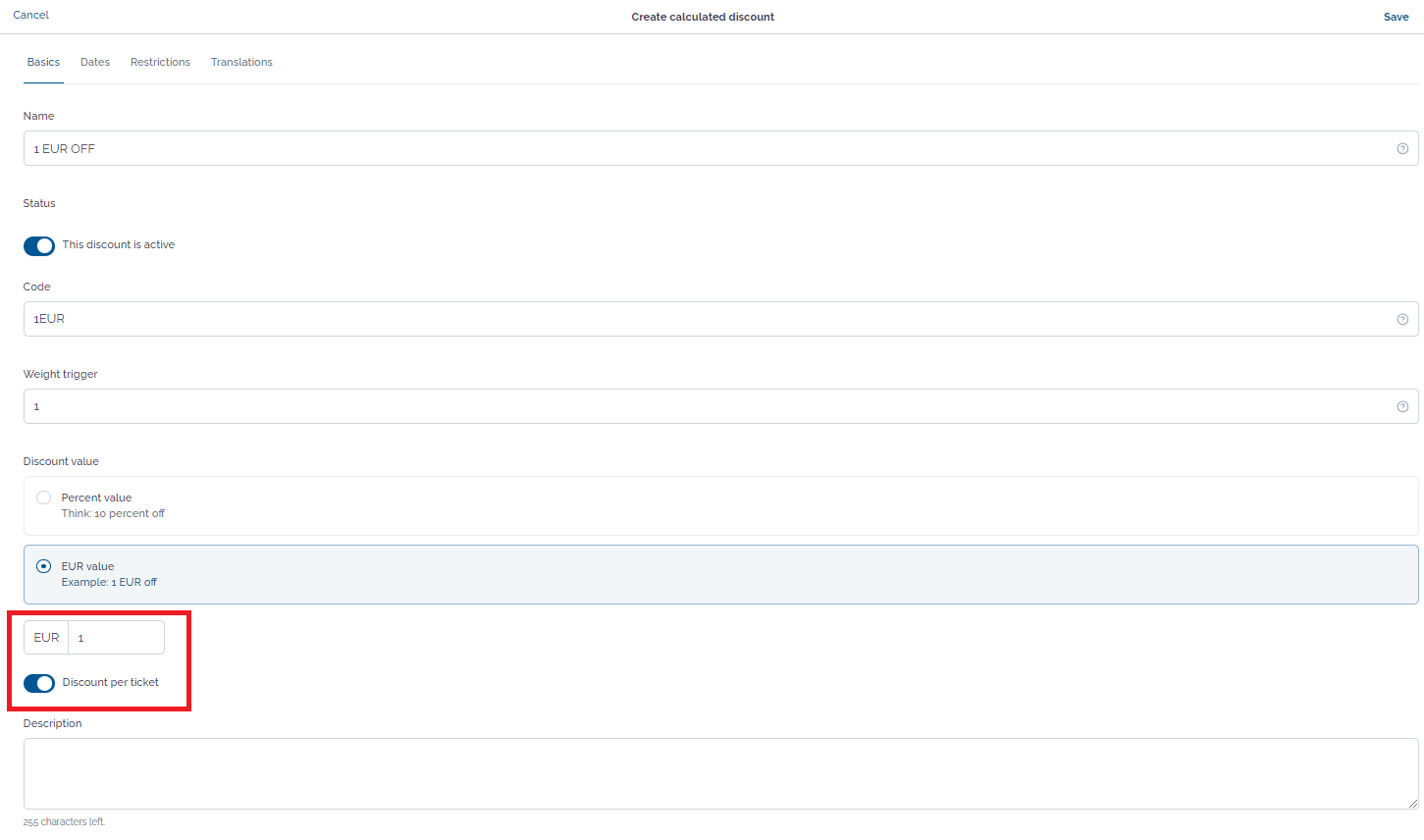Select the Percent value radio option
The width and height of the screenshot is (1424, 840).
pyautogui.click(x=43, y=498)
